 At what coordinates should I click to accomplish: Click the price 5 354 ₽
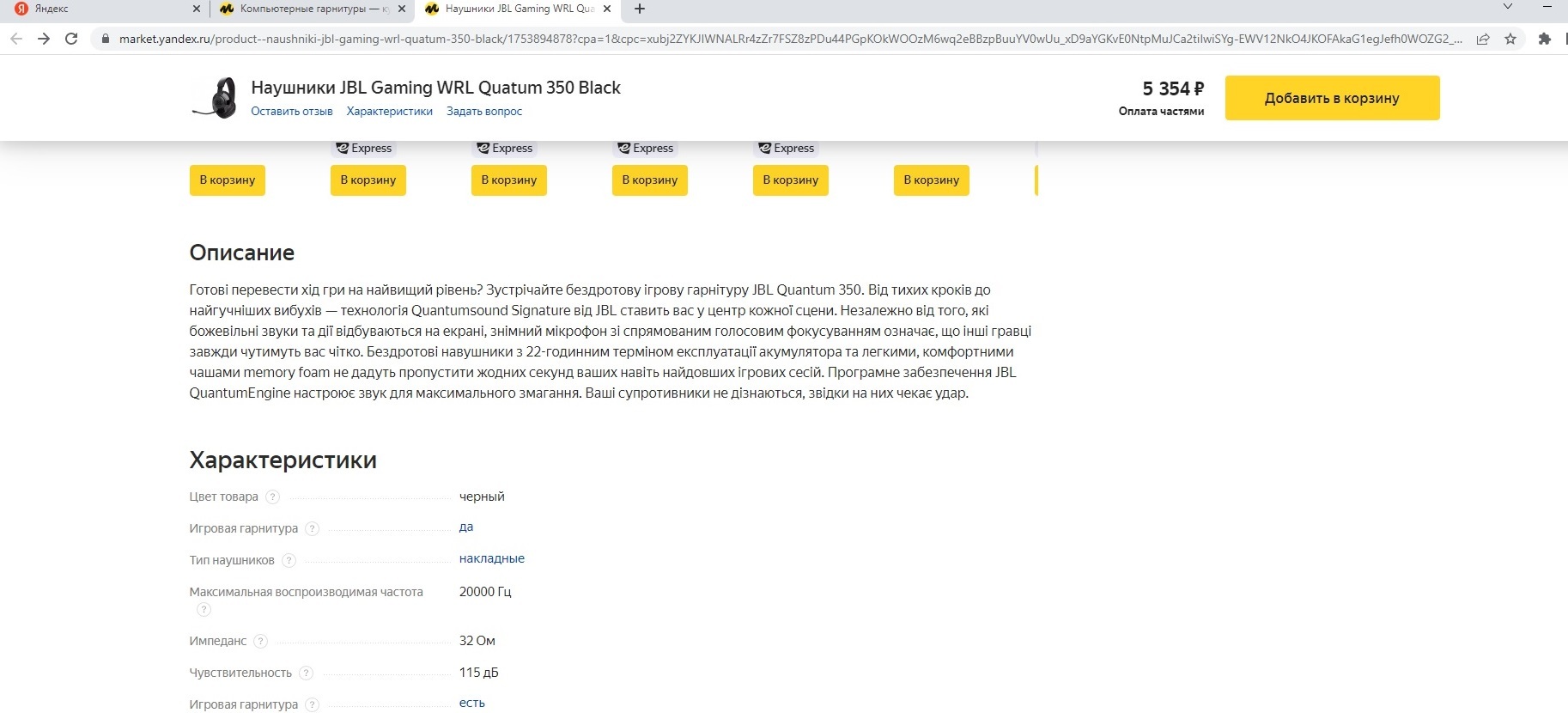[1173, 88]
